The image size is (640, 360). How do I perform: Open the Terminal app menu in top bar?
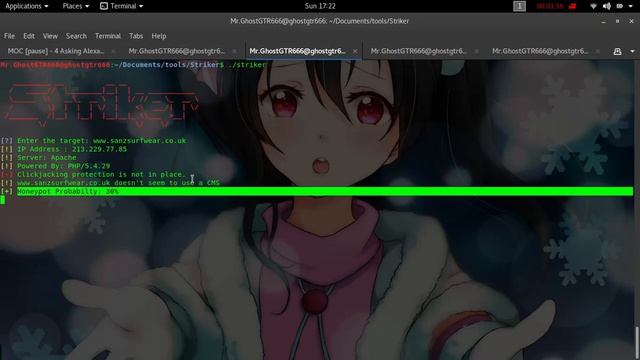point(122,6)
